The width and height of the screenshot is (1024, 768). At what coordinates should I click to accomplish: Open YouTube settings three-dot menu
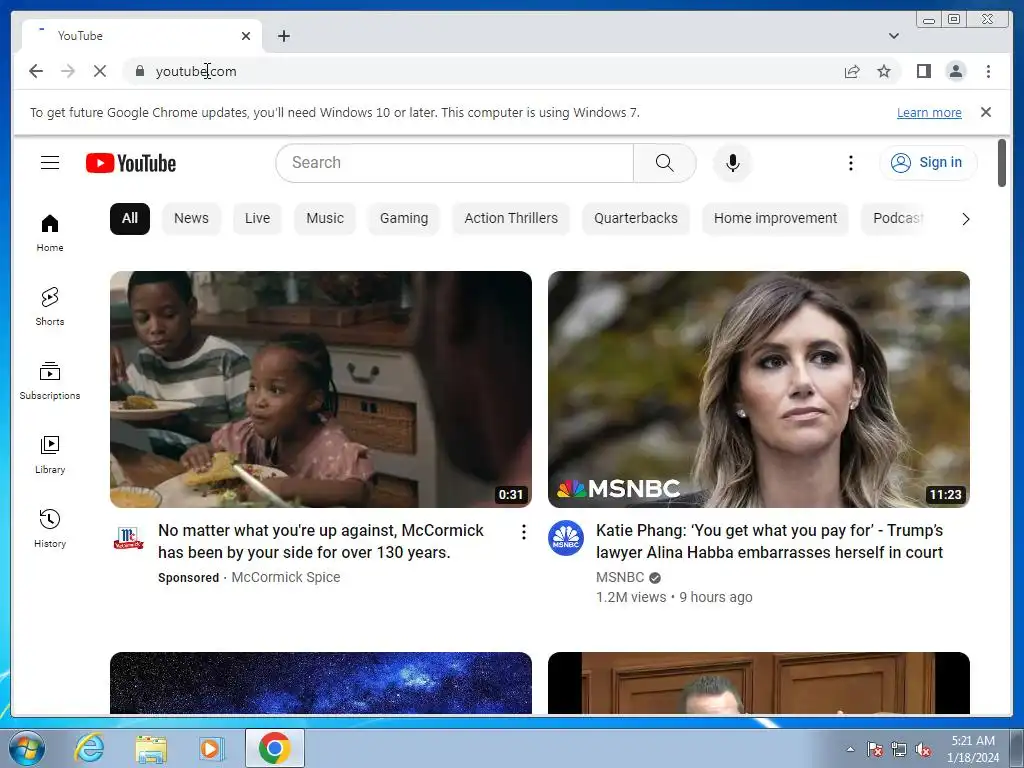tap(850, 163)
